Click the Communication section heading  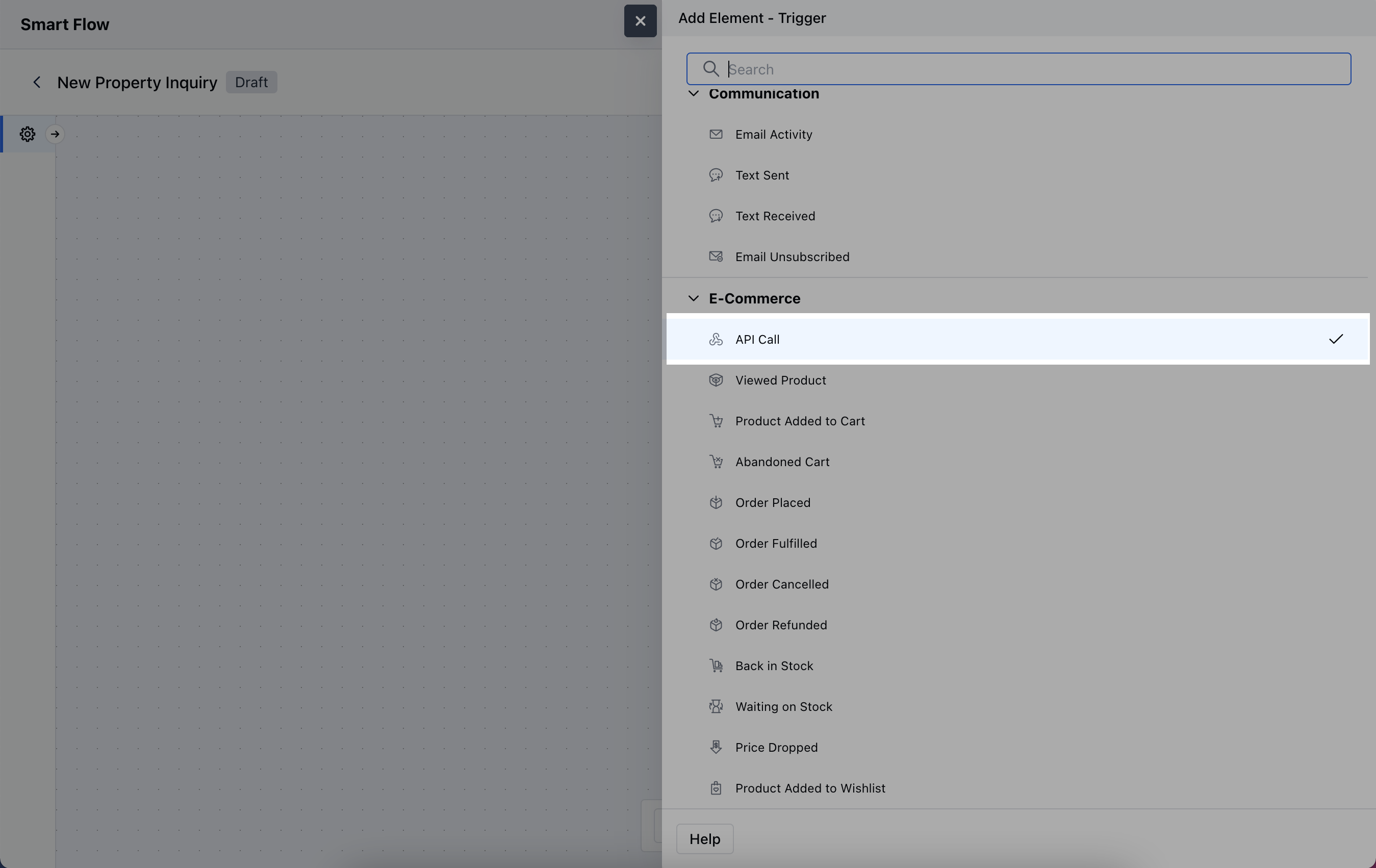(x=764, y=94)
